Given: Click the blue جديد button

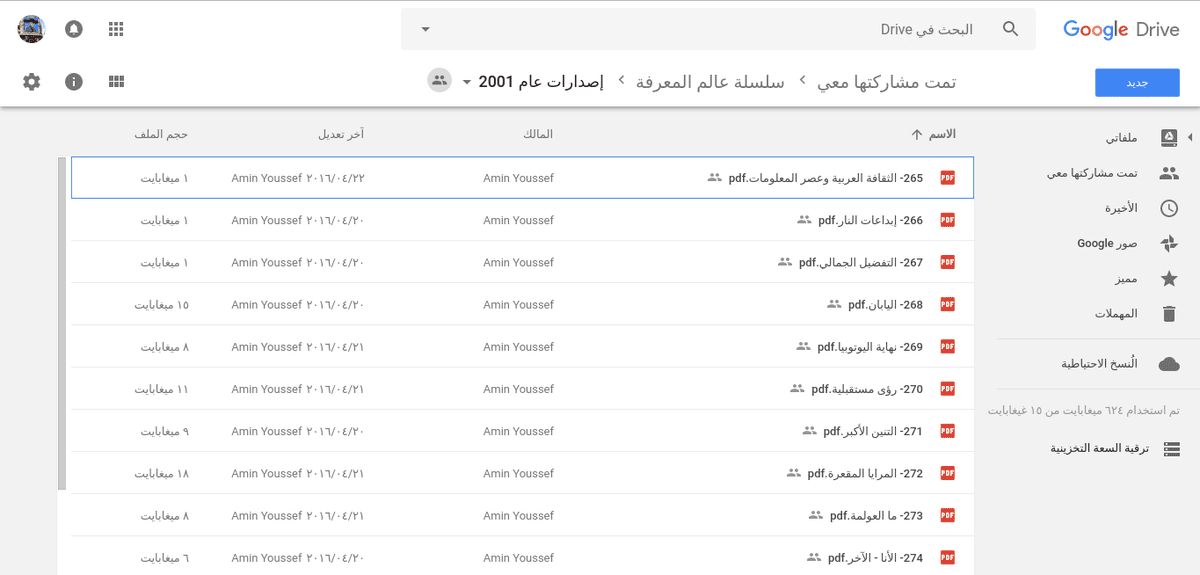Looking at the screenshot, I should pyautogui.click(x=1137, y=83).
